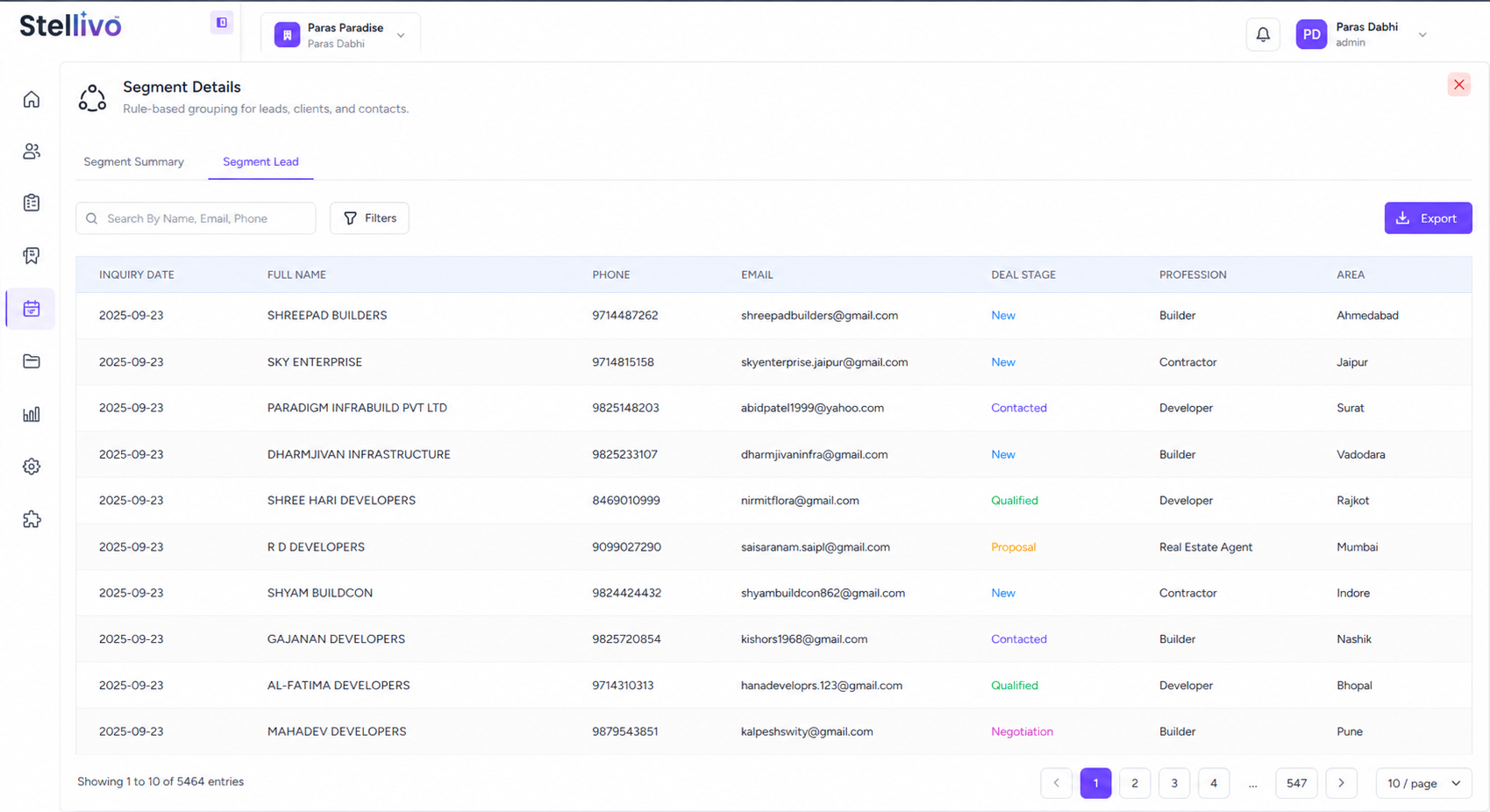Click Real Estate Agent profession cell
The width and height of the screenshot is (1490, 812).
click(1206, 547)
